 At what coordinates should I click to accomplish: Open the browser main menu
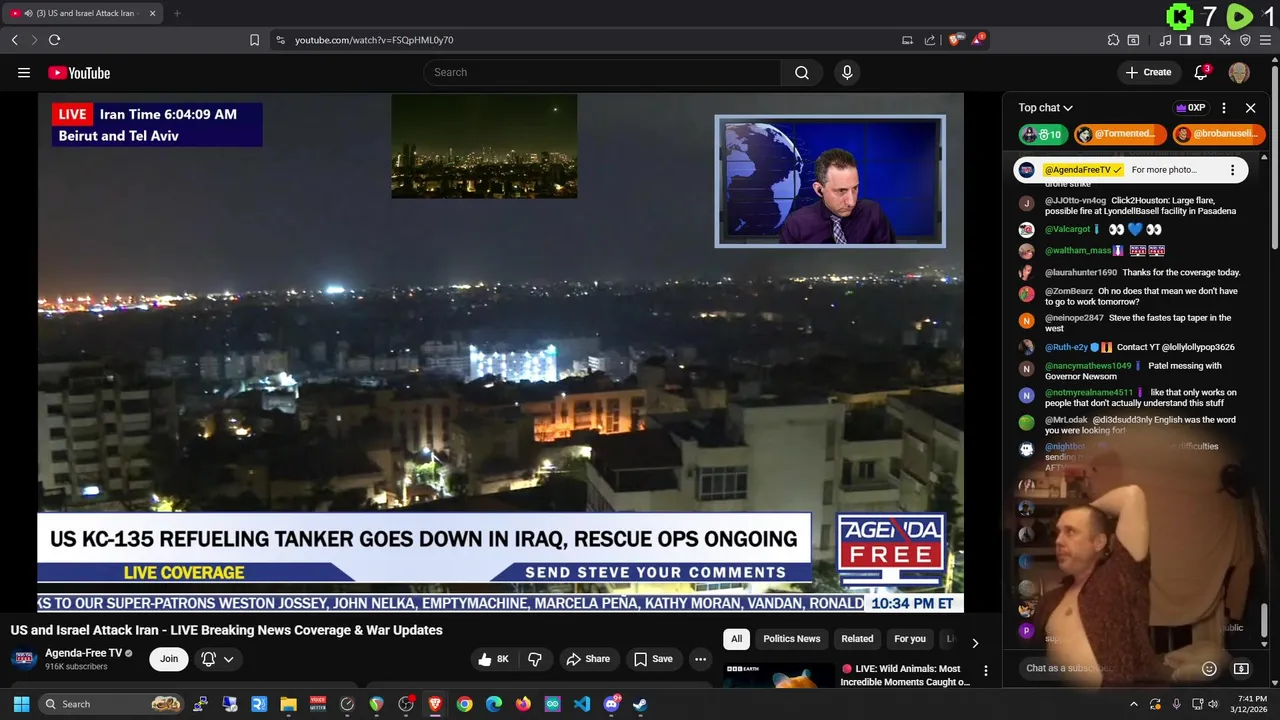1266,40
